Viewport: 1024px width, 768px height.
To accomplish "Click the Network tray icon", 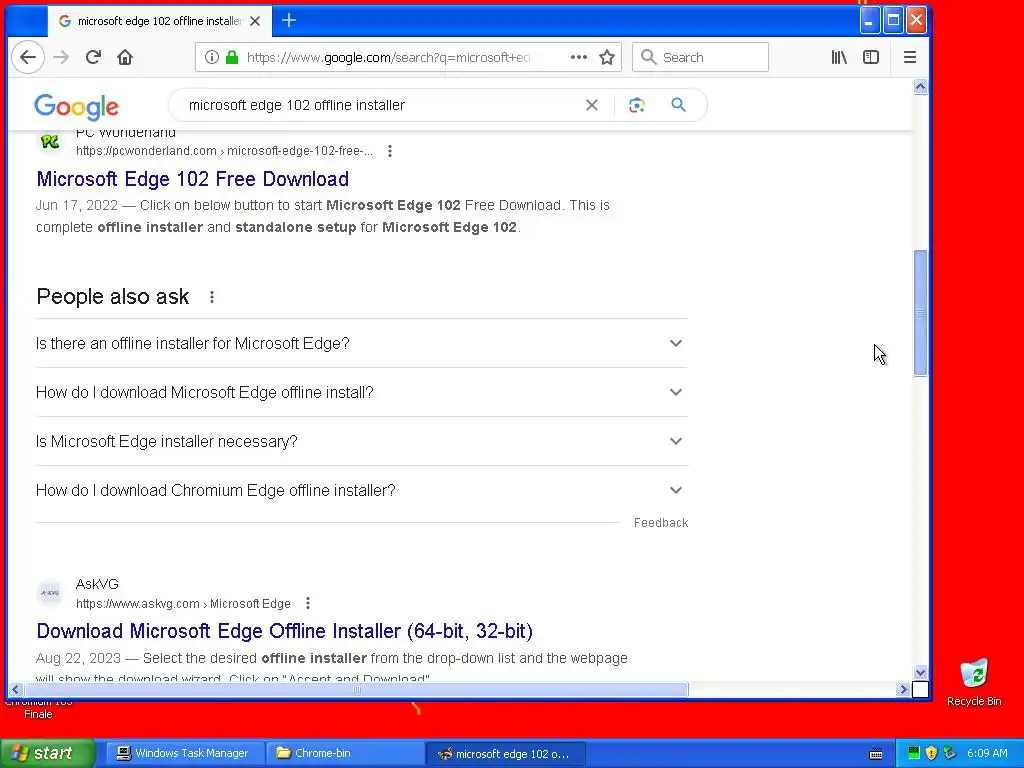I will point(950,753).
